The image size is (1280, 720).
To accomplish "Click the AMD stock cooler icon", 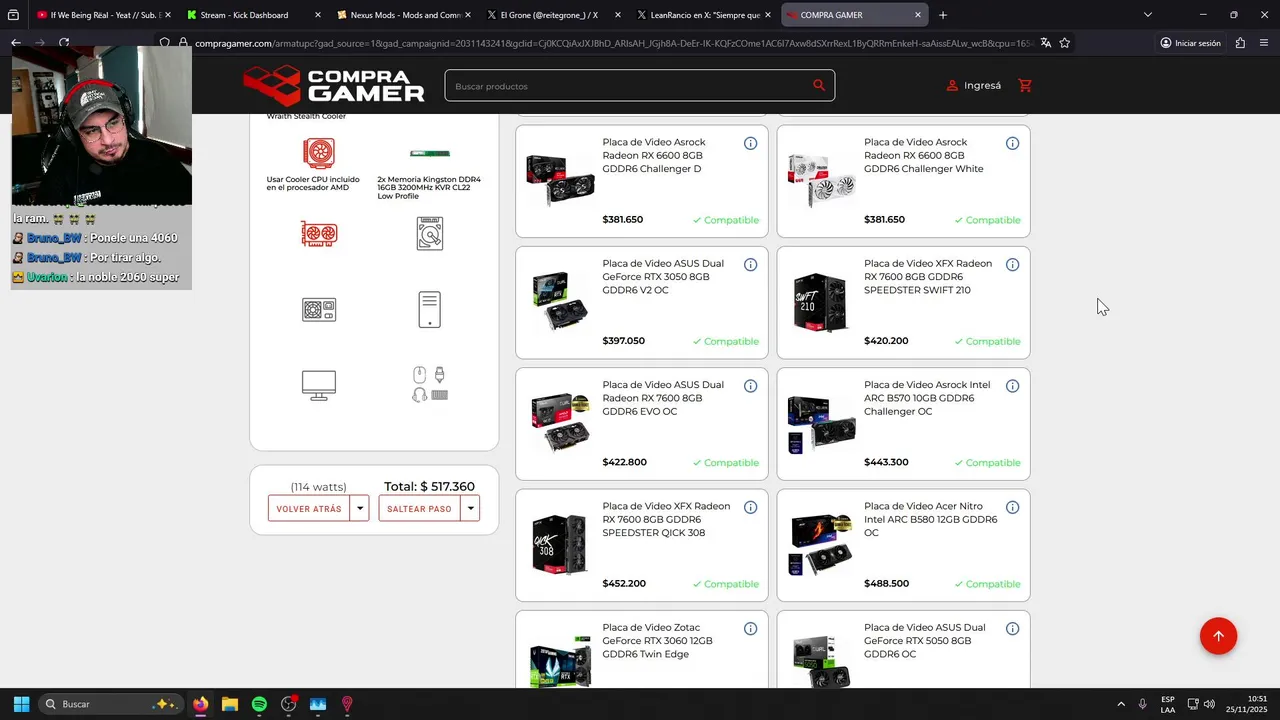I will pyautogui.click(x=319, y=153).
